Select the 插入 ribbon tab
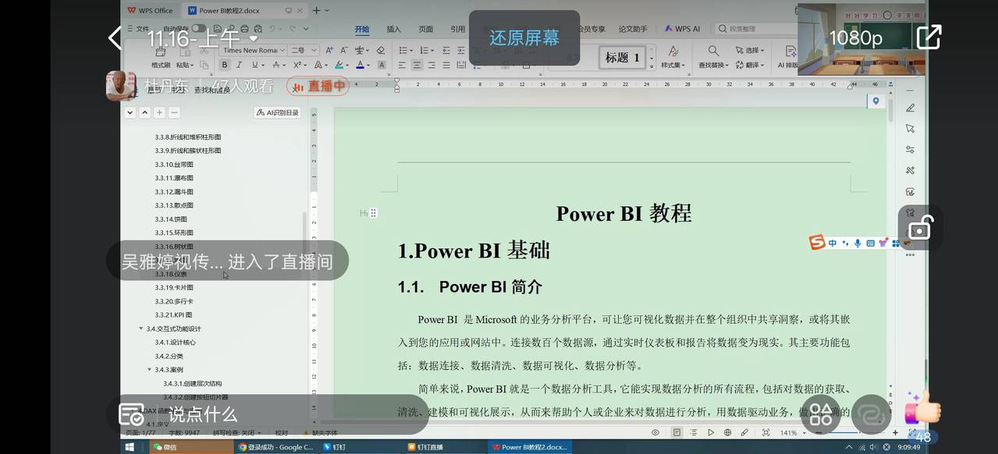Screen dimensions: 998x454 point(394,29)
